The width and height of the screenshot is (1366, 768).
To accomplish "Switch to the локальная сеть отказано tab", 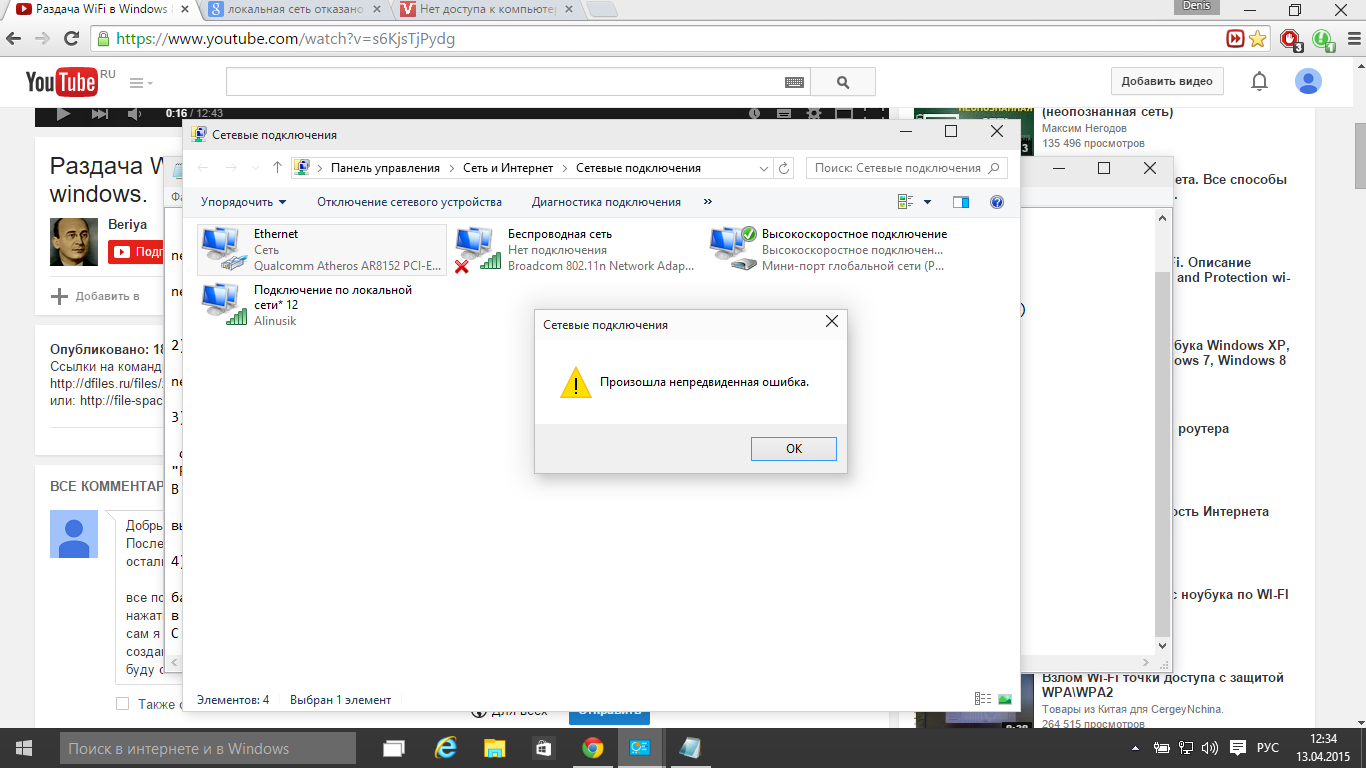I will (x=292, y=10).
